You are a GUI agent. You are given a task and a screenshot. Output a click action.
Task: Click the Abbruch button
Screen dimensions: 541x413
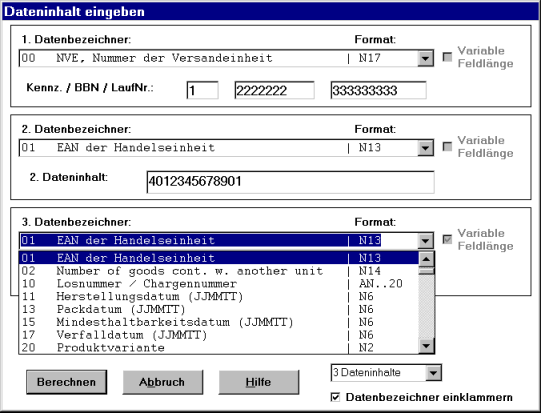[163, 382]
